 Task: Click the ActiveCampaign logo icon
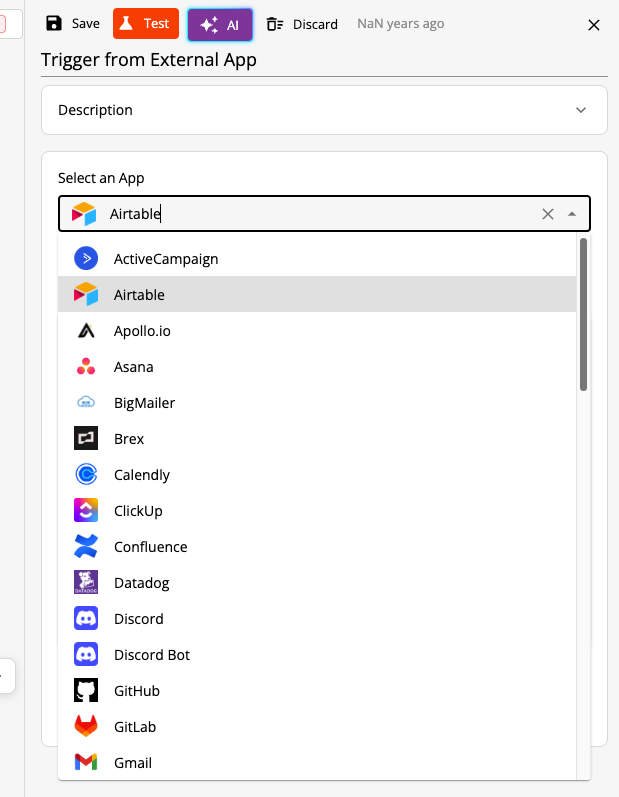(86, 259)
